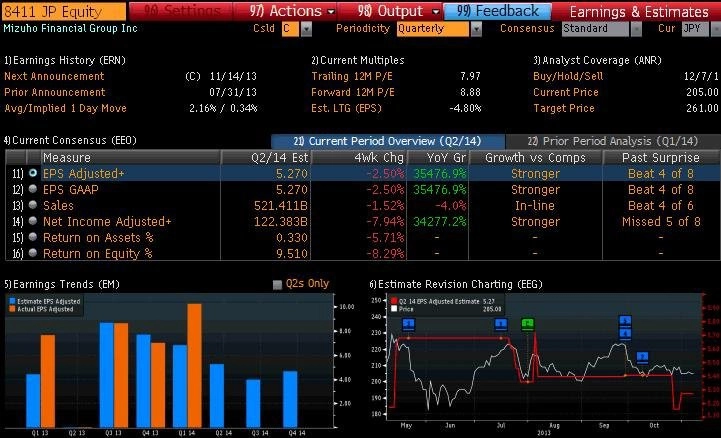Image resolution: width=721 pixels, height=438 pixels.
Task: Click the Missed 5 of 8 cell
Action: [661, 222]
